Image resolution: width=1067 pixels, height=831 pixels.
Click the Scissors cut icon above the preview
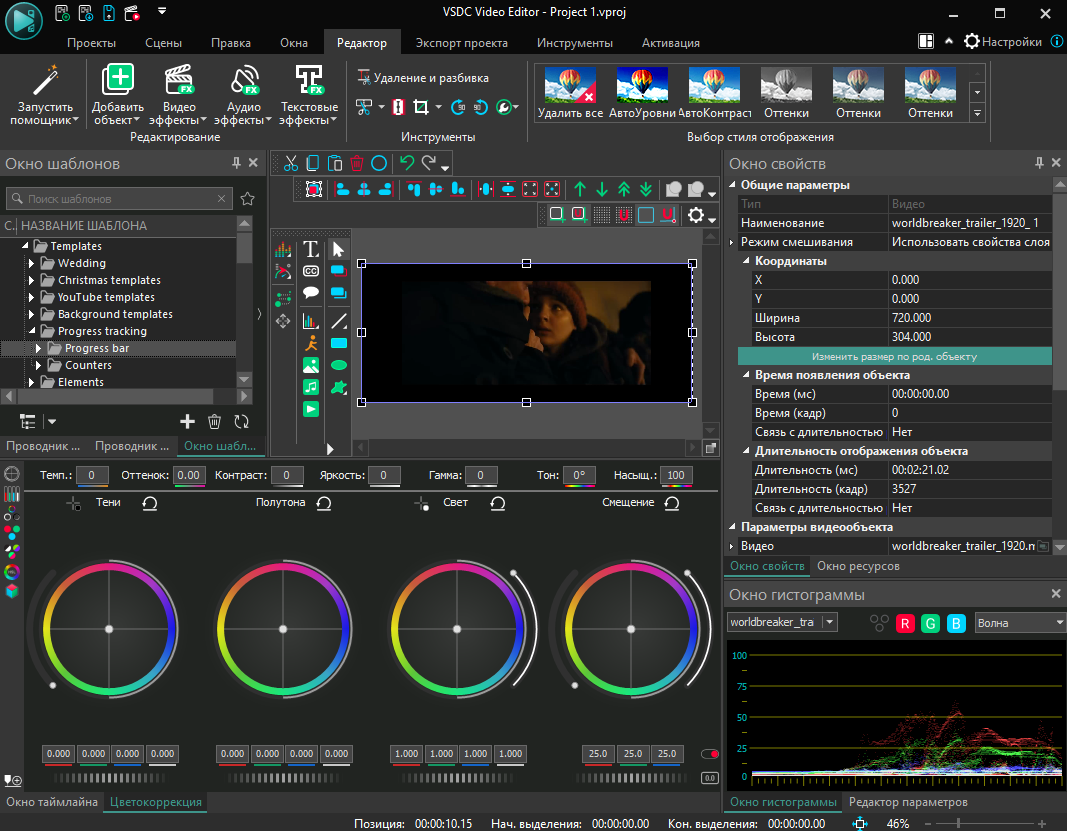(290, 165)
